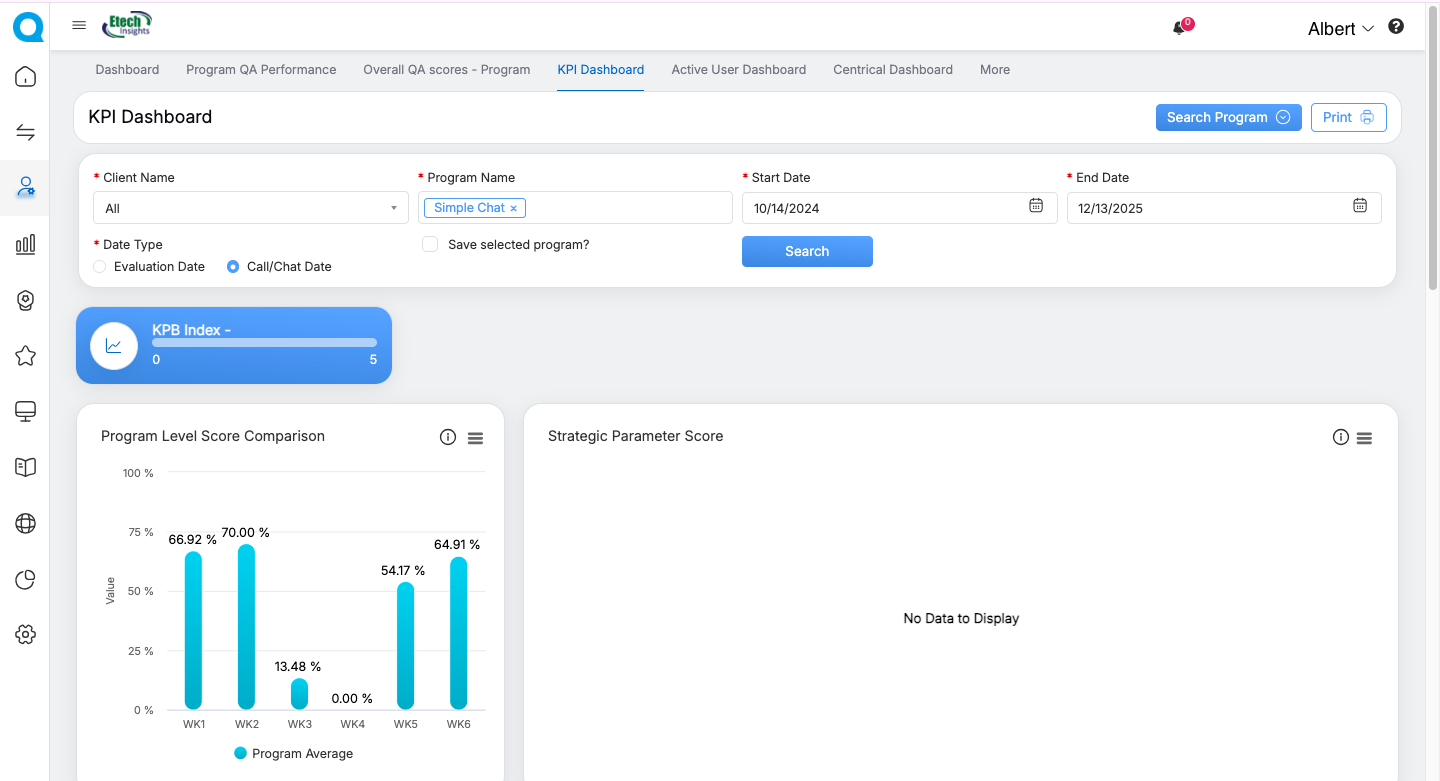
Task: Open Program Level Score Comparison chart menu
Action: point(475,438)
